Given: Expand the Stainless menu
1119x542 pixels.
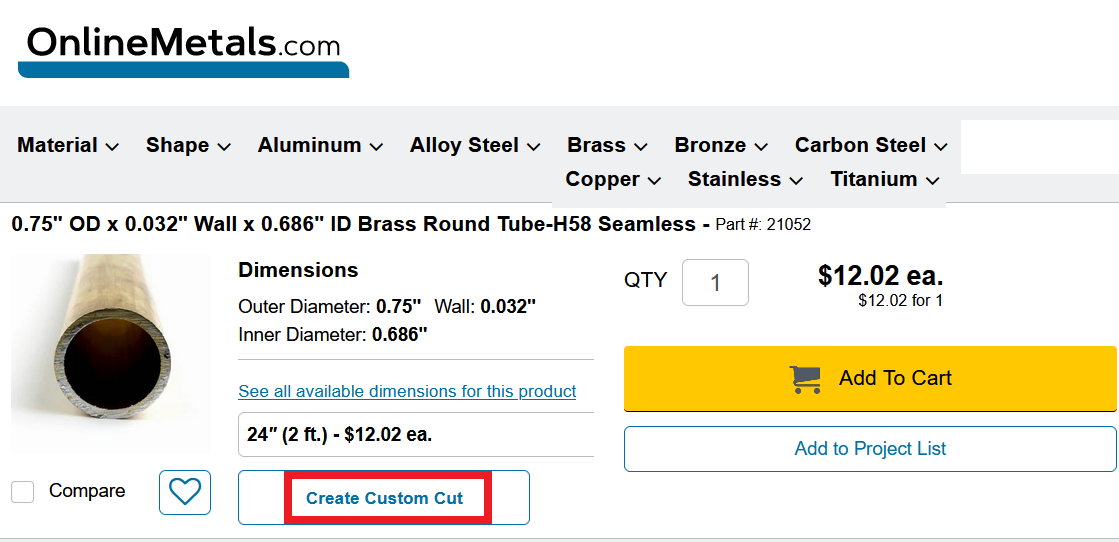Looking at the screenshot, I should (745, 180).
